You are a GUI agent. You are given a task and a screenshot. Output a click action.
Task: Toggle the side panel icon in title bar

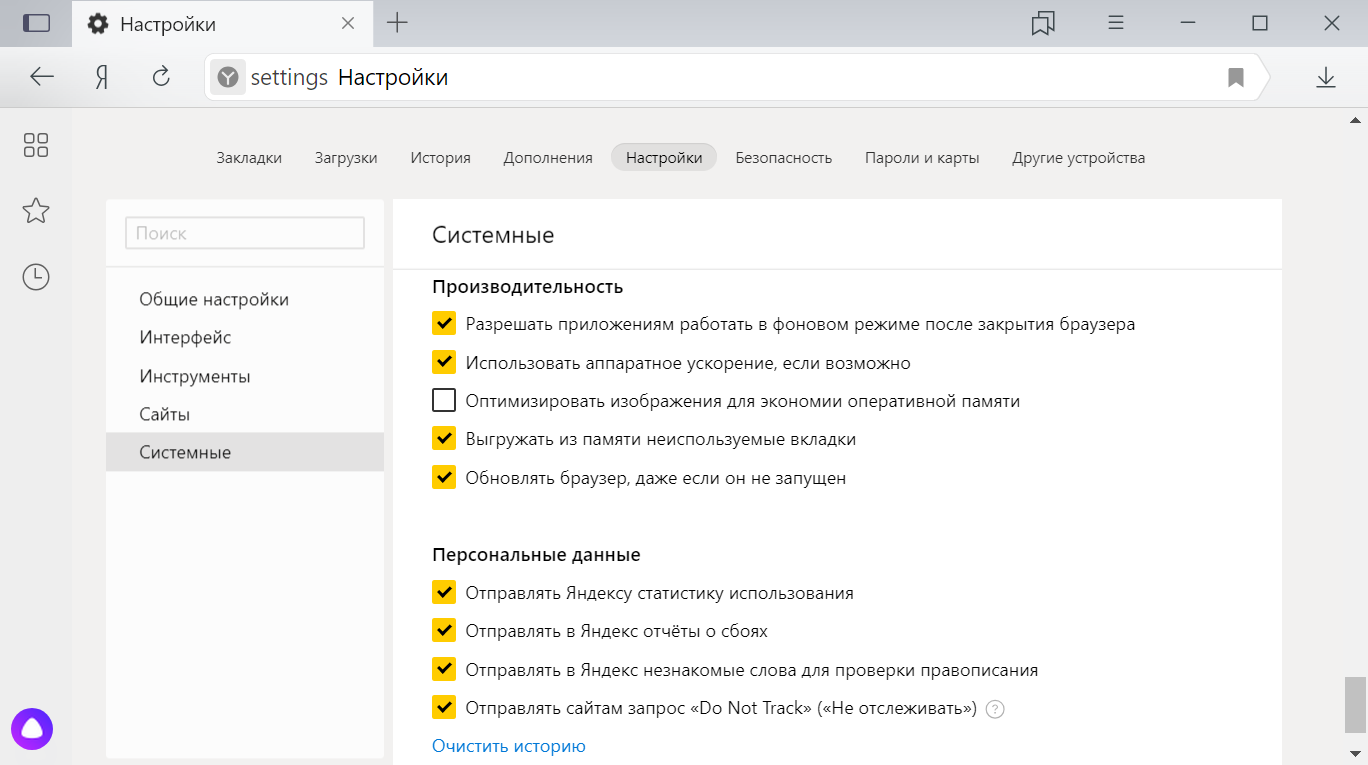(x=36, y=23)
